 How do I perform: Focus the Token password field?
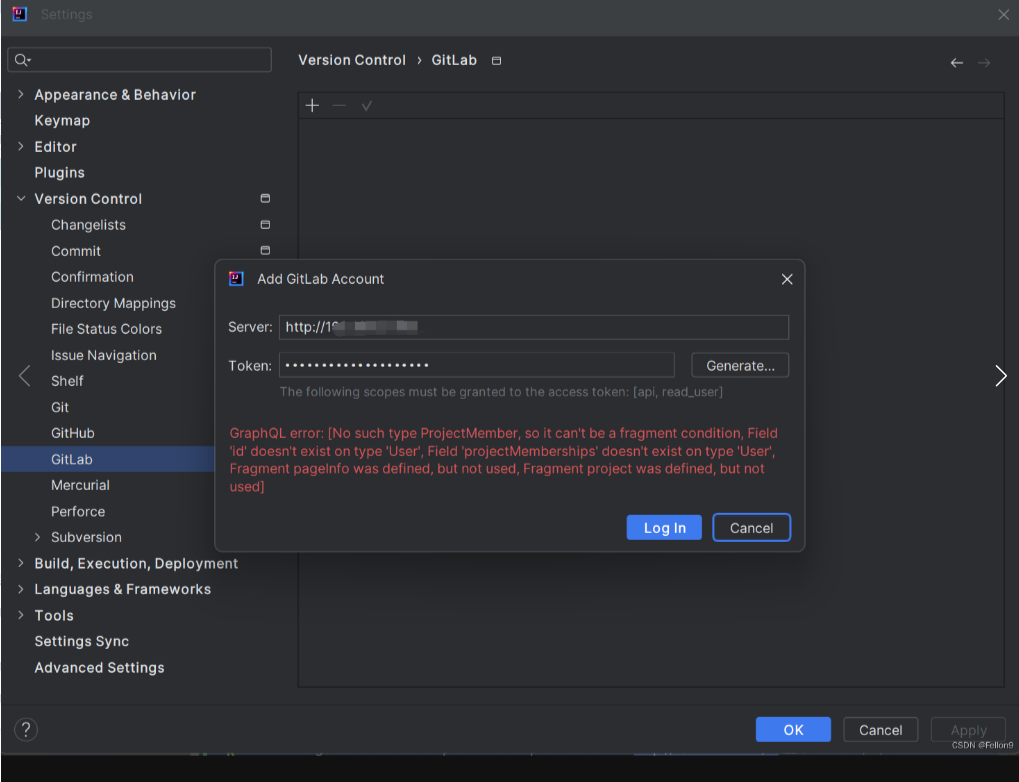click(x=476, y=365)
